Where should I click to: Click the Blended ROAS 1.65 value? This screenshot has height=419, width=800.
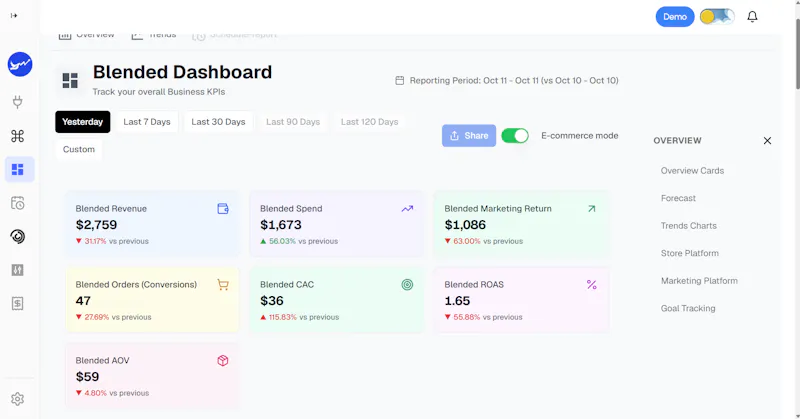(457, 301)
